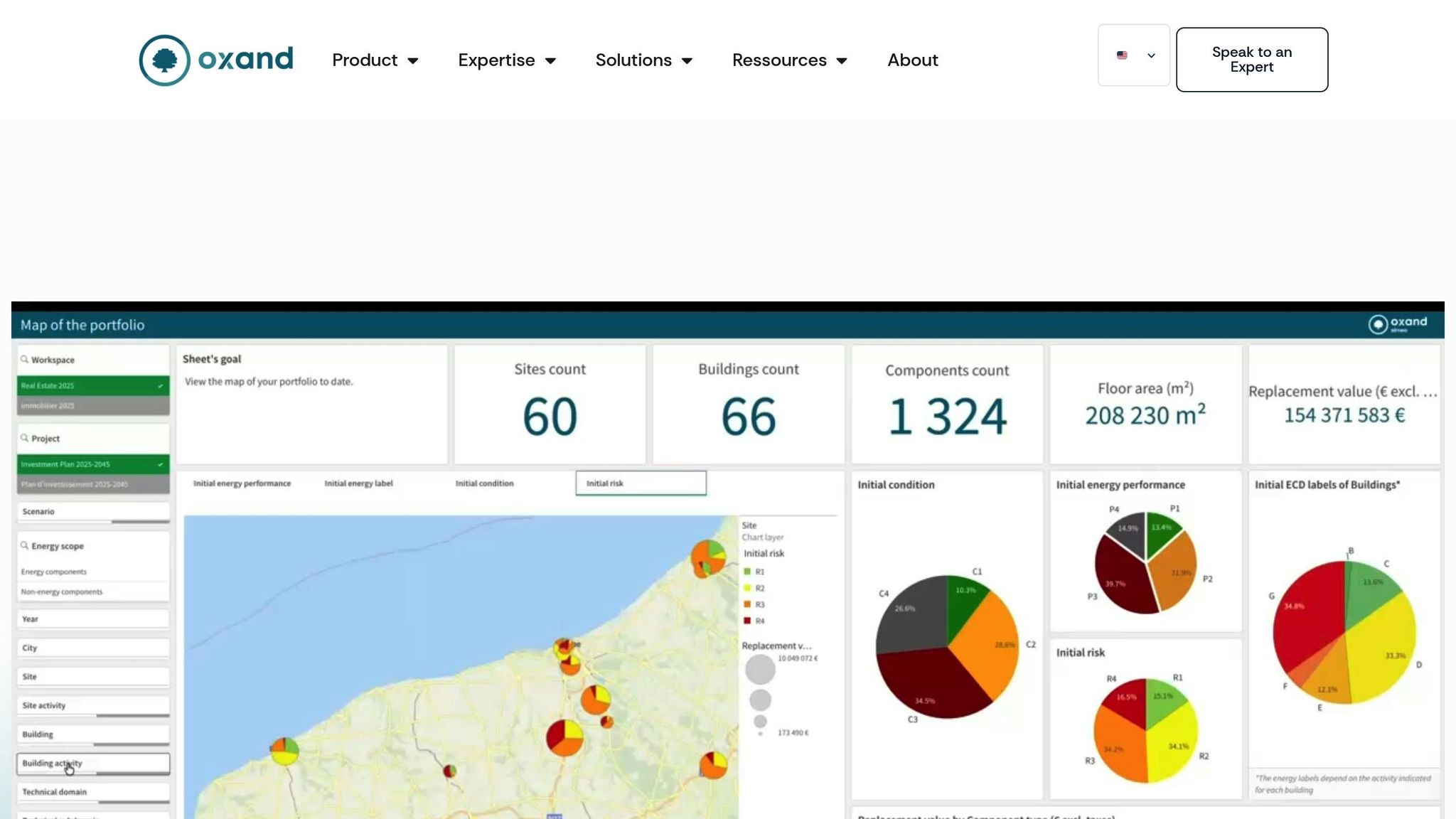Screen dimensions: 1456x819
Task: Click the R3 orange legend swatch
Action: coord(746,604)
